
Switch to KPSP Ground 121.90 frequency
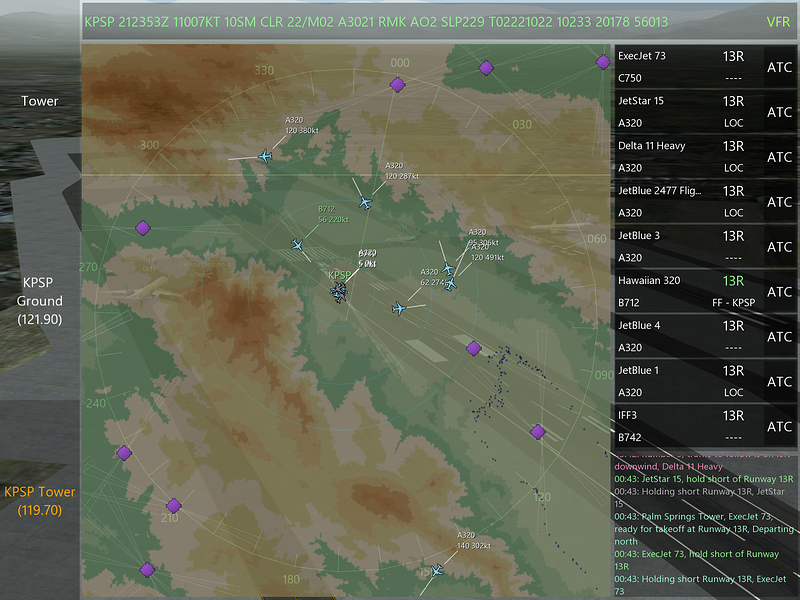click(x=39, y=301)
